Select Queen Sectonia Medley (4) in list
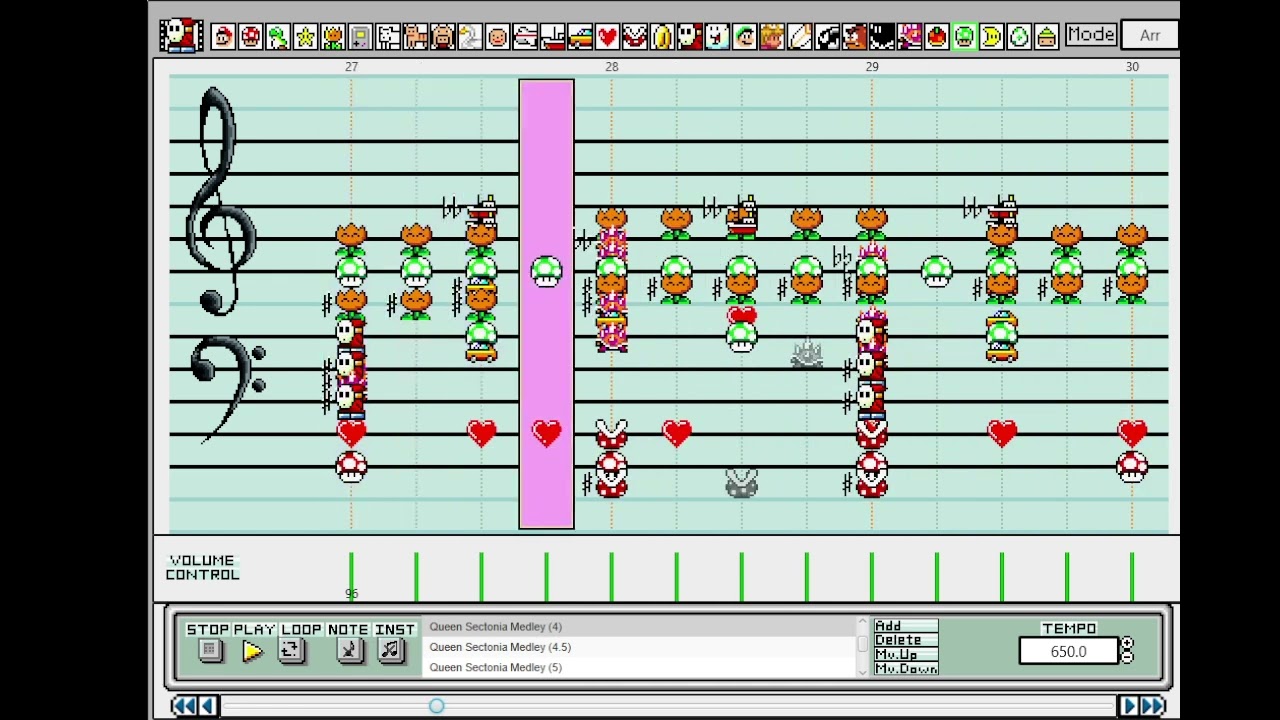Screen dimensions: 1280x720 pyautogui.click(x=640, y=627)
